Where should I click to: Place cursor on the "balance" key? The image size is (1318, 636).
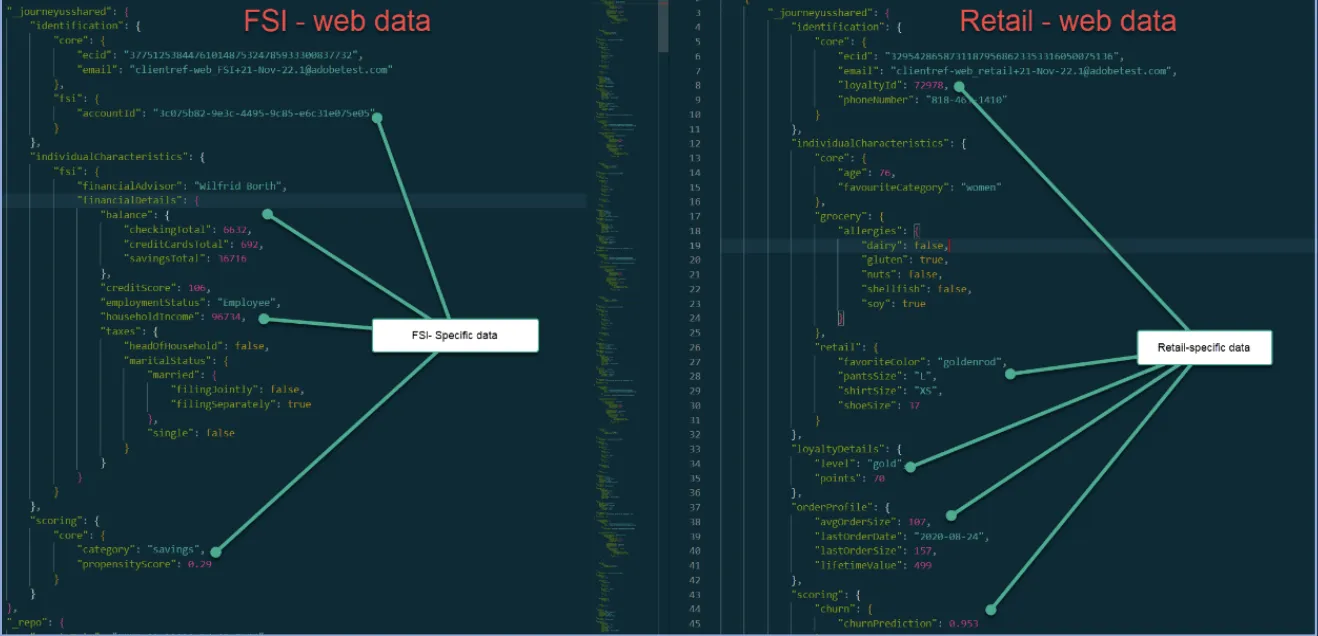click(128, 215)
